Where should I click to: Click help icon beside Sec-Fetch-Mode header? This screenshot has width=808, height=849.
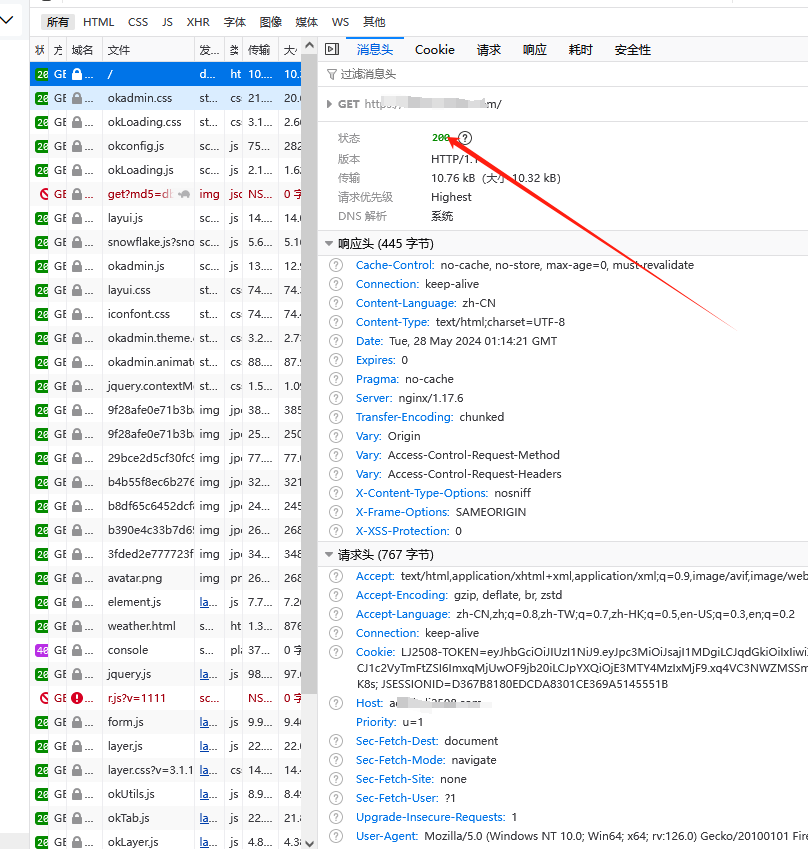coord(336,760)
